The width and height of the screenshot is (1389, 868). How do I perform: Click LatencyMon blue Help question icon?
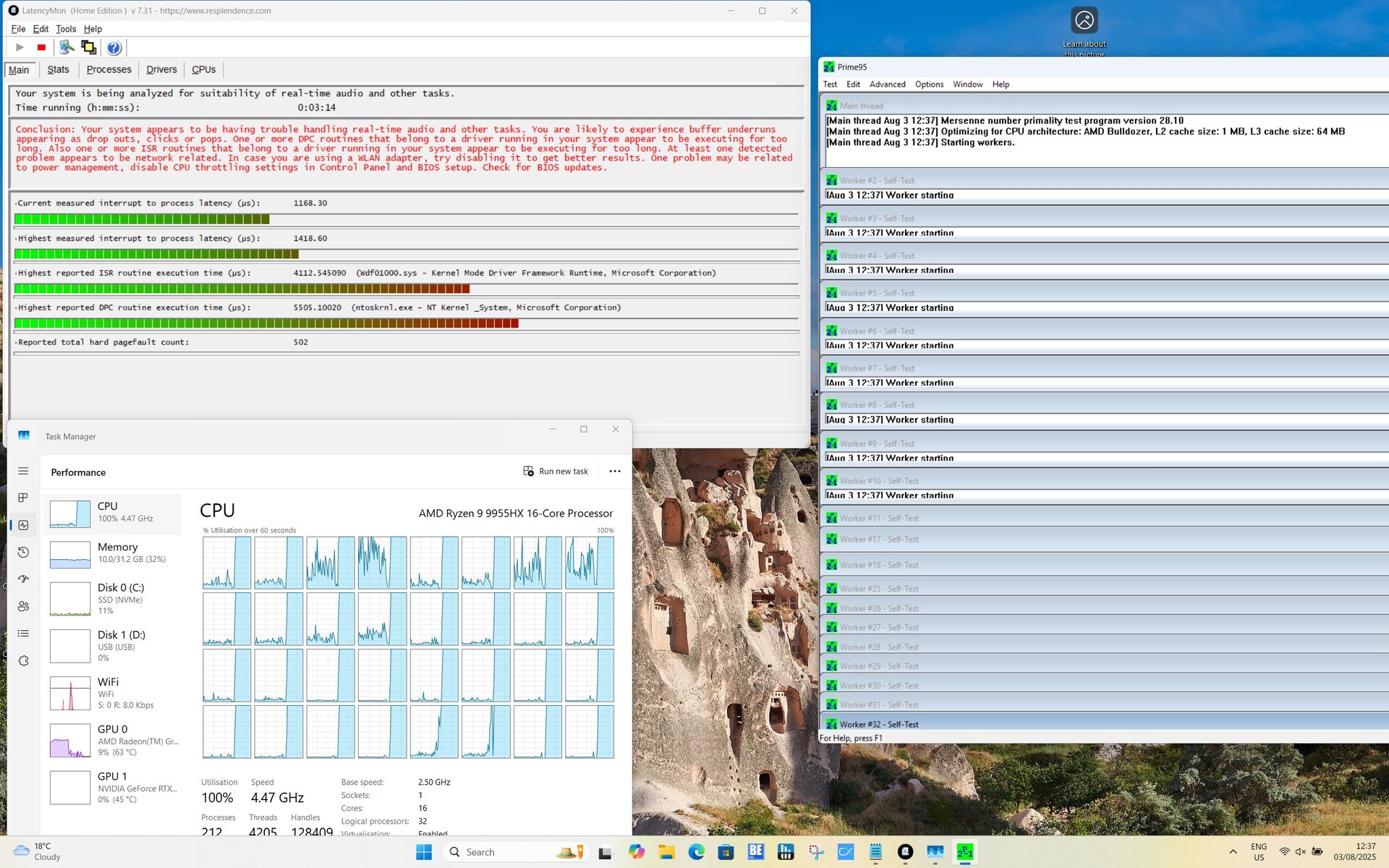tap(114, 48)
